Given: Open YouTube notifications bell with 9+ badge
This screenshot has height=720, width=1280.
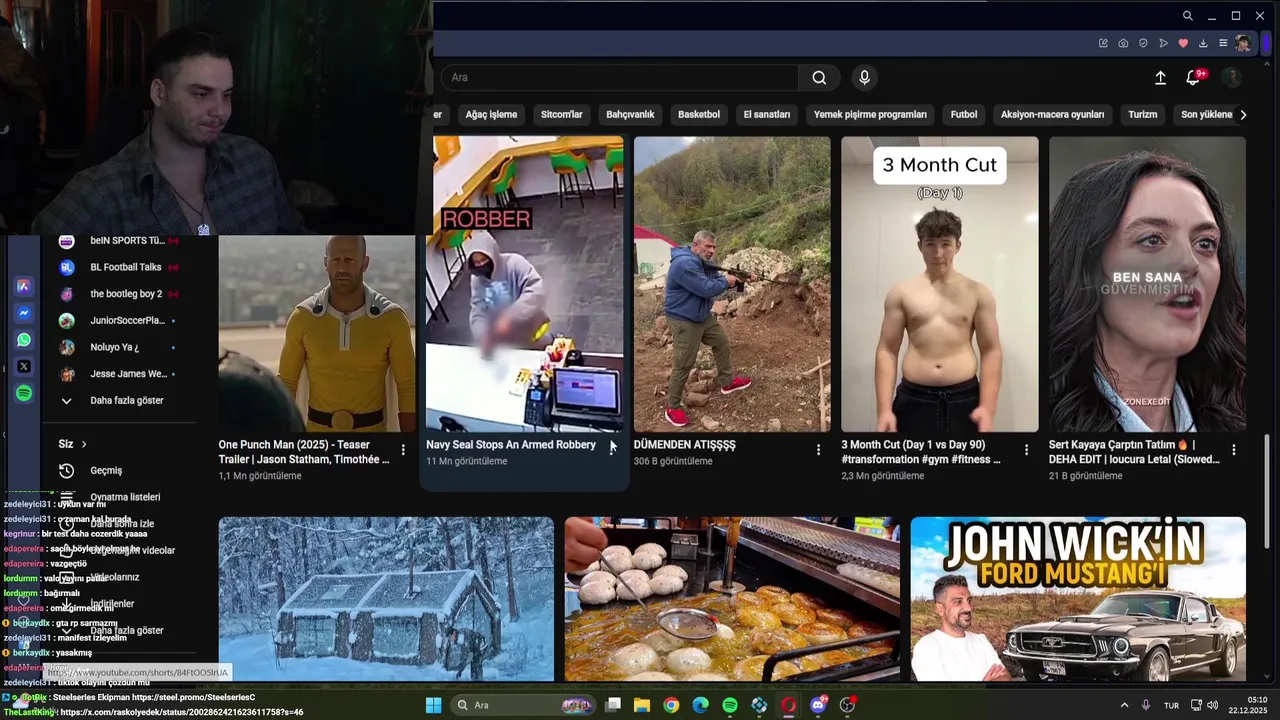Looking at the screenshot, I should coord(1194,78).
